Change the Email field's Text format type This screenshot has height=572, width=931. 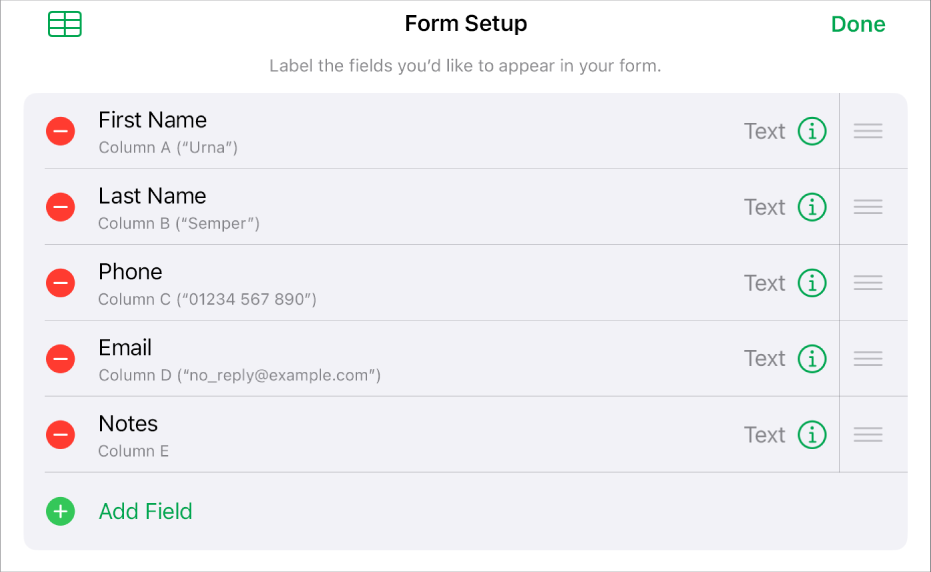point(764,358)
